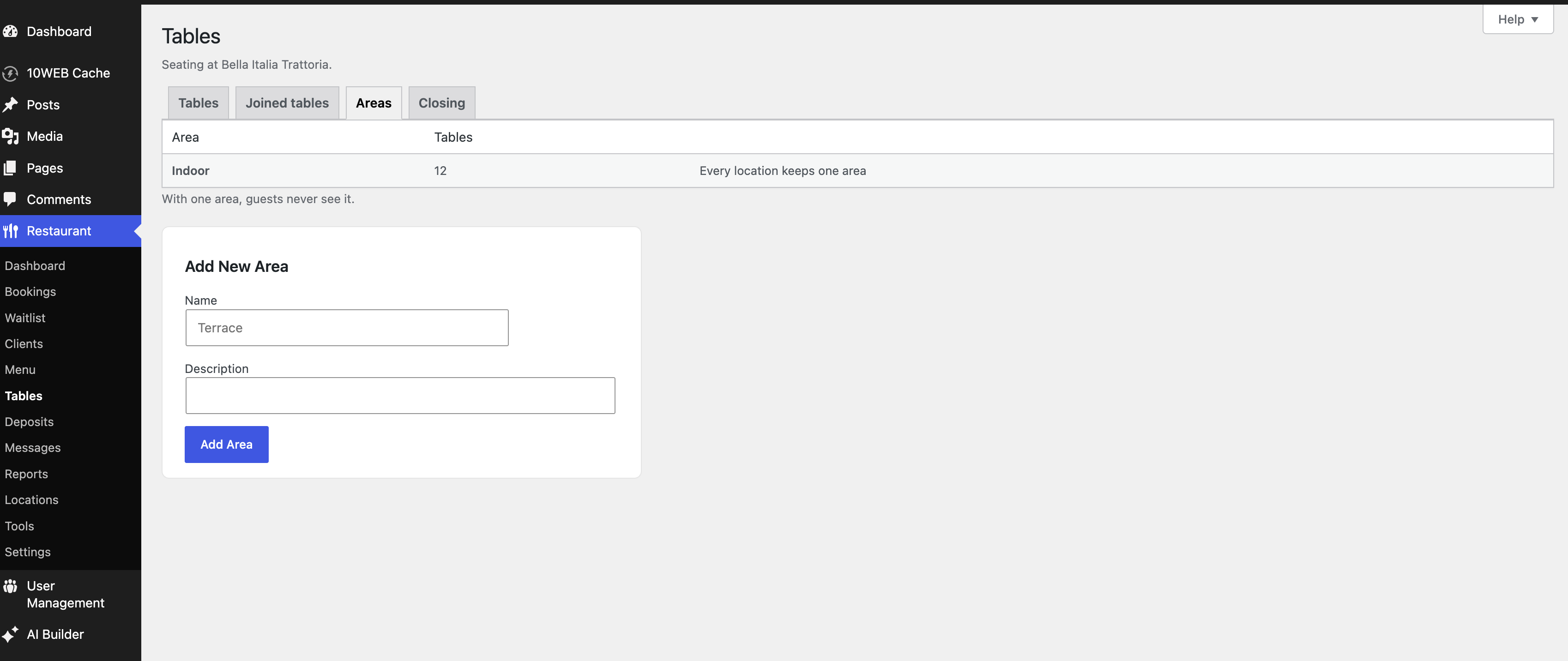The image size is (1568, 661).
Task: Open Reports in Restaurant submenu
Action: tap(26, 474)
